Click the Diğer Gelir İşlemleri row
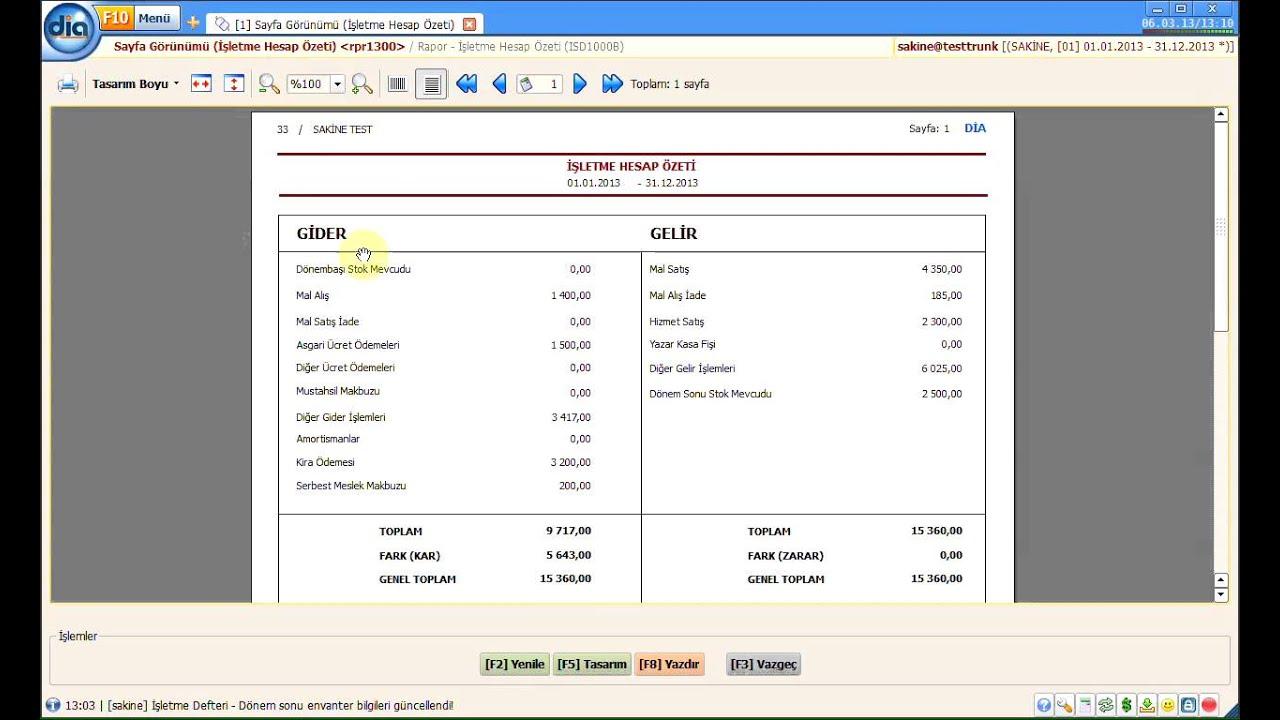Viewport: 1280px width, 720px height. tap(806, 369)
